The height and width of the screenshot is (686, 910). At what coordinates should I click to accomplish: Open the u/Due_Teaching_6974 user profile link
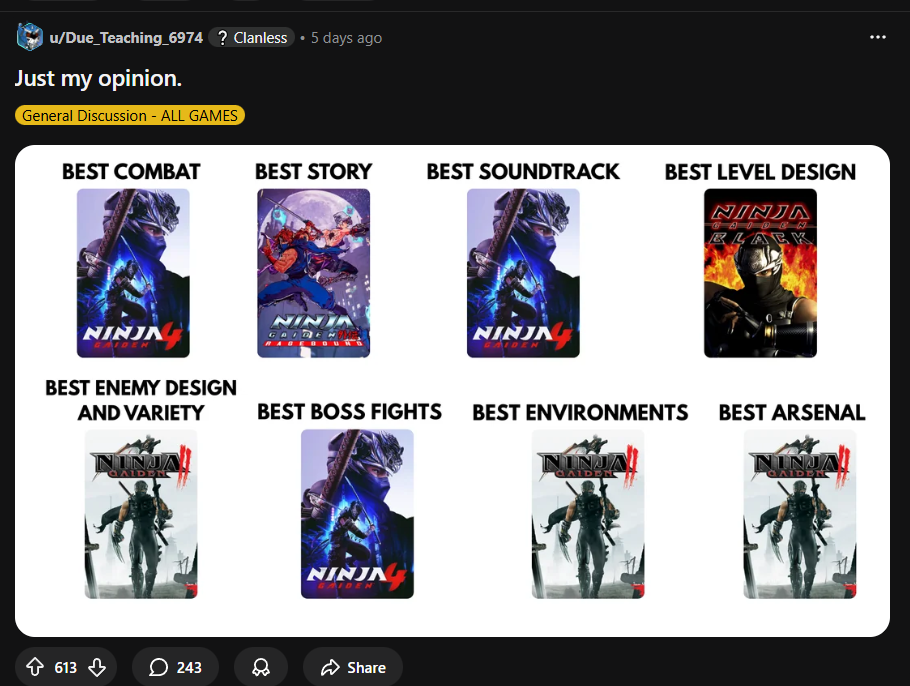click(126, 38)
